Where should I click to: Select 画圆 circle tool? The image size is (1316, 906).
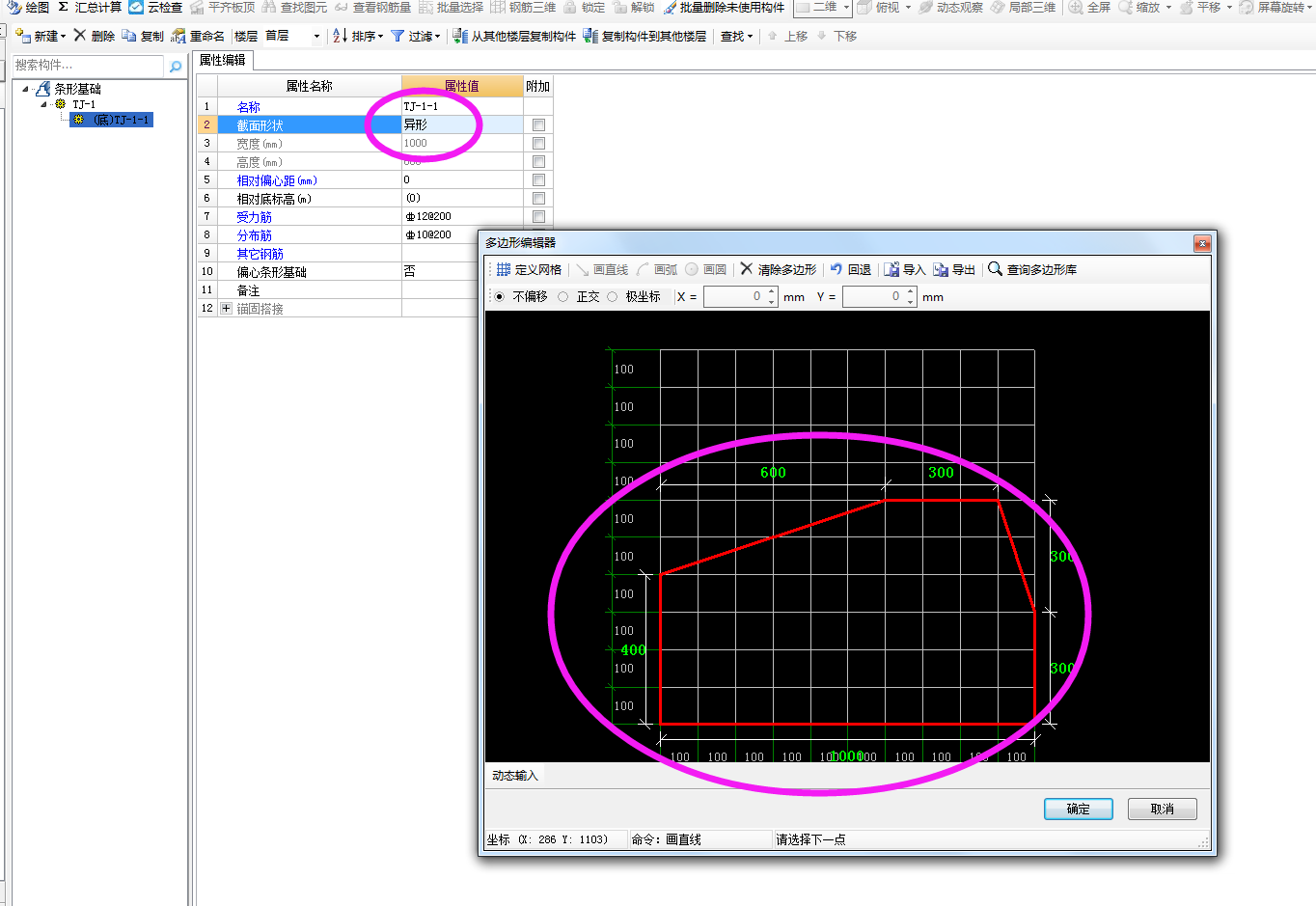coord(705,269)
